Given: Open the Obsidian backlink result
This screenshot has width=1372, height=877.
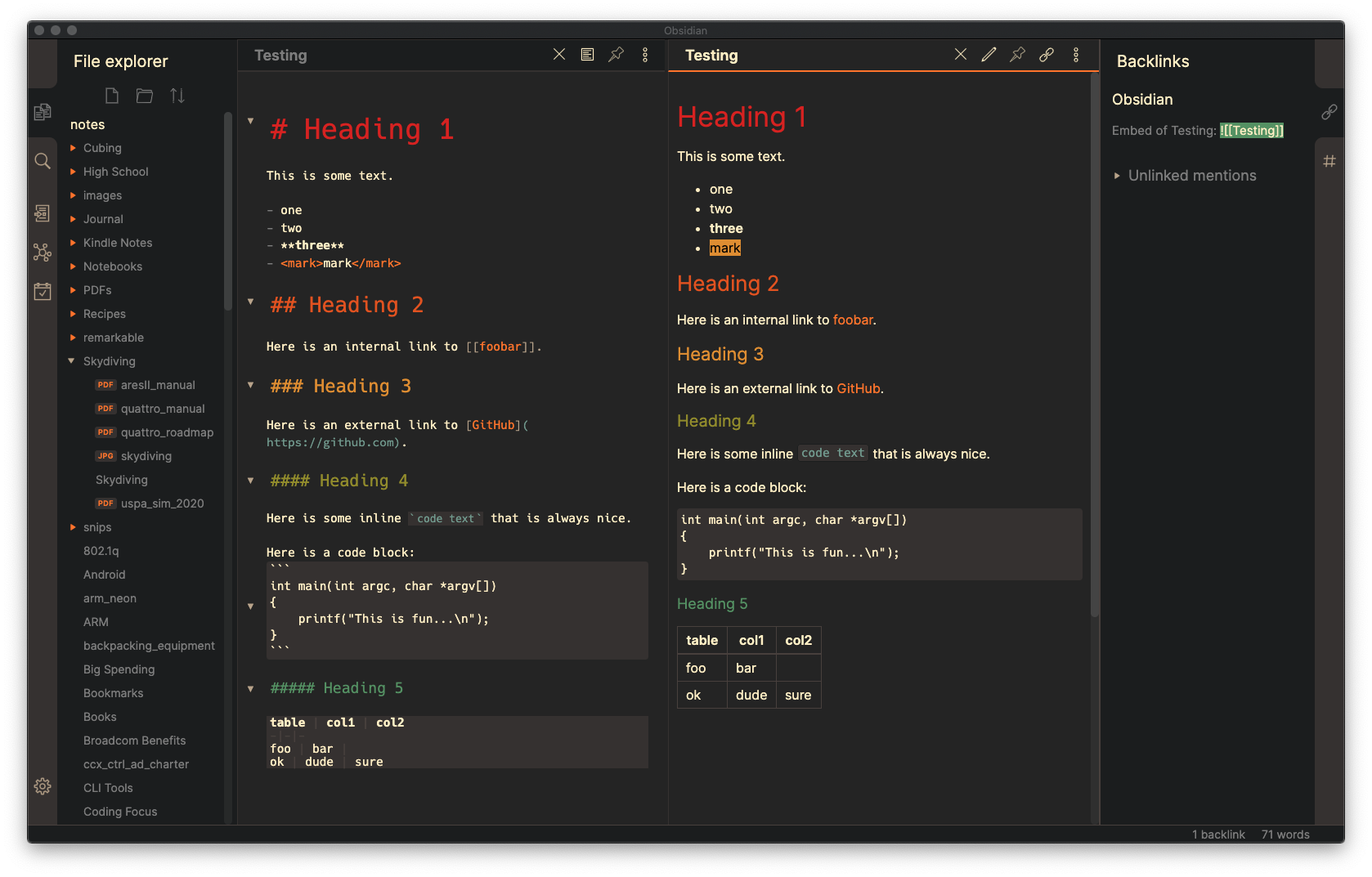Looking at the screenshot, I should pyautogui.click(x=1142, y=100).
